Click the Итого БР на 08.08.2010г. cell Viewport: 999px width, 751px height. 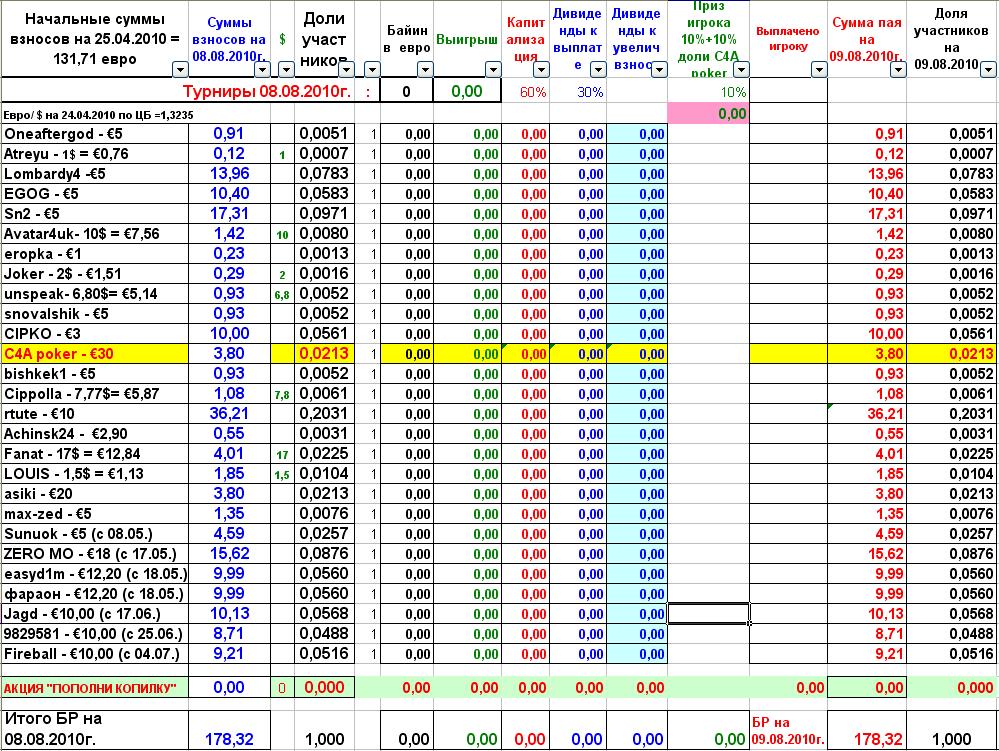pos(95,730)
